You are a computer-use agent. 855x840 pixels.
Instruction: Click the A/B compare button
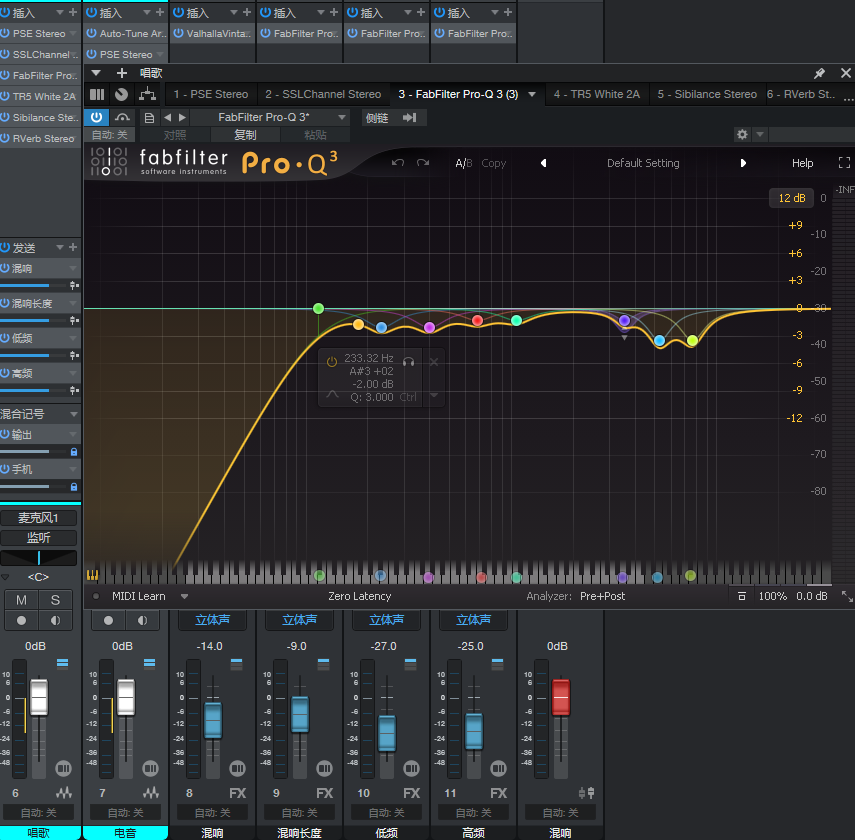463,163
